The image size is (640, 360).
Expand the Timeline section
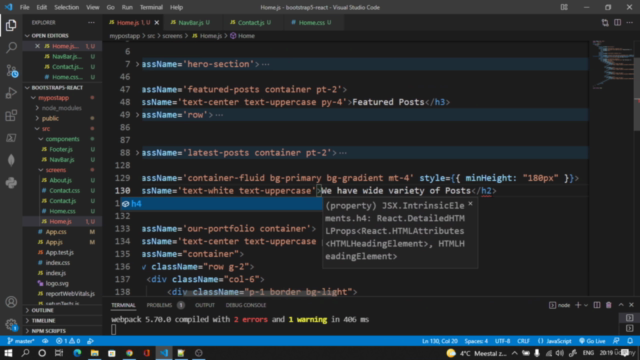coord(43,320)
